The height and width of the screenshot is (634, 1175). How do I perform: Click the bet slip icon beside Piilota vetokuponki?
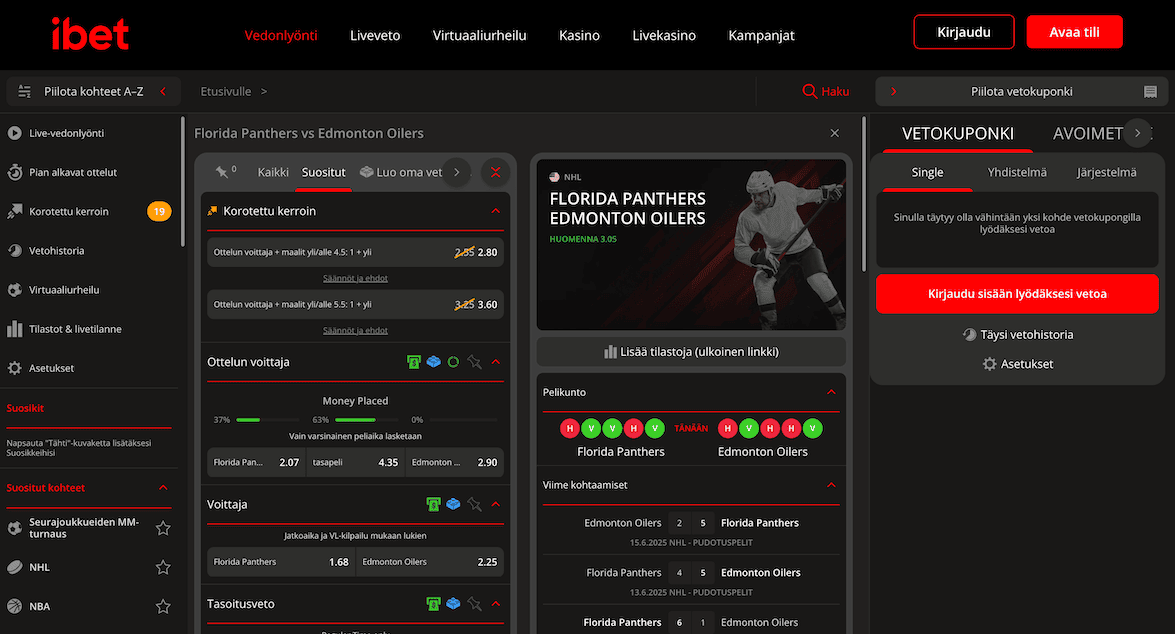pyautogui.click(x=1150, y=91)
